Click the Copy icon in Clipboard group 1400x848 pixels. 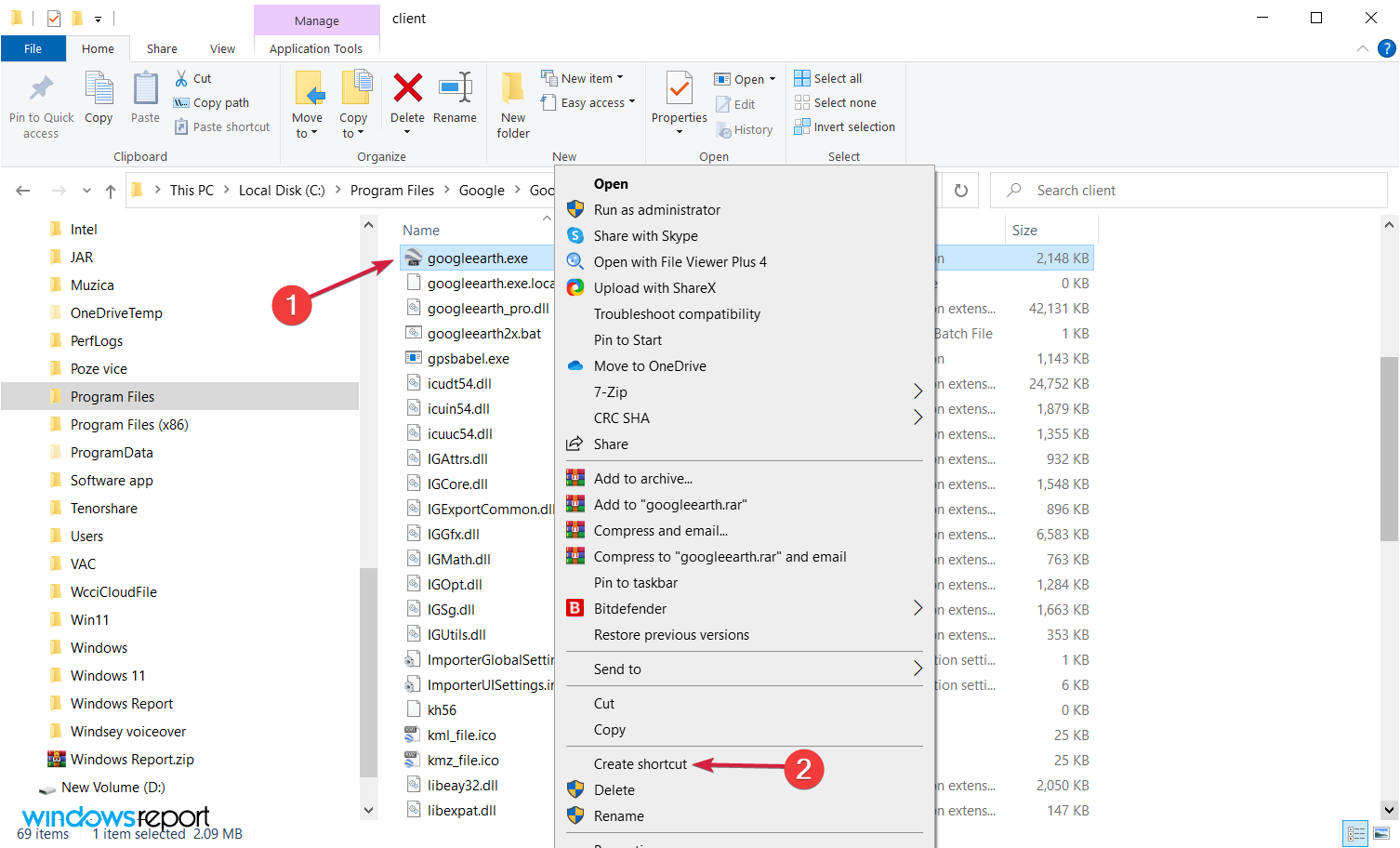[x=99, y=89]
